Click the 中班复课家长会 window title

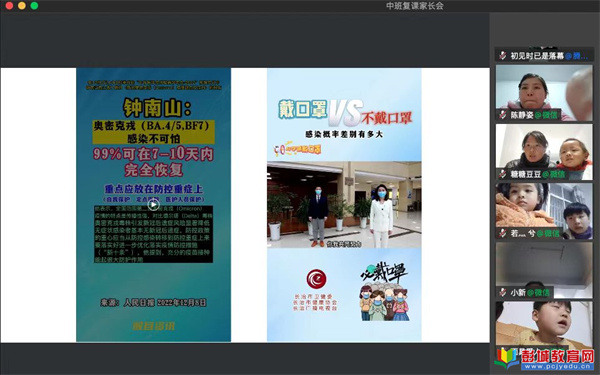click(415, 6)
